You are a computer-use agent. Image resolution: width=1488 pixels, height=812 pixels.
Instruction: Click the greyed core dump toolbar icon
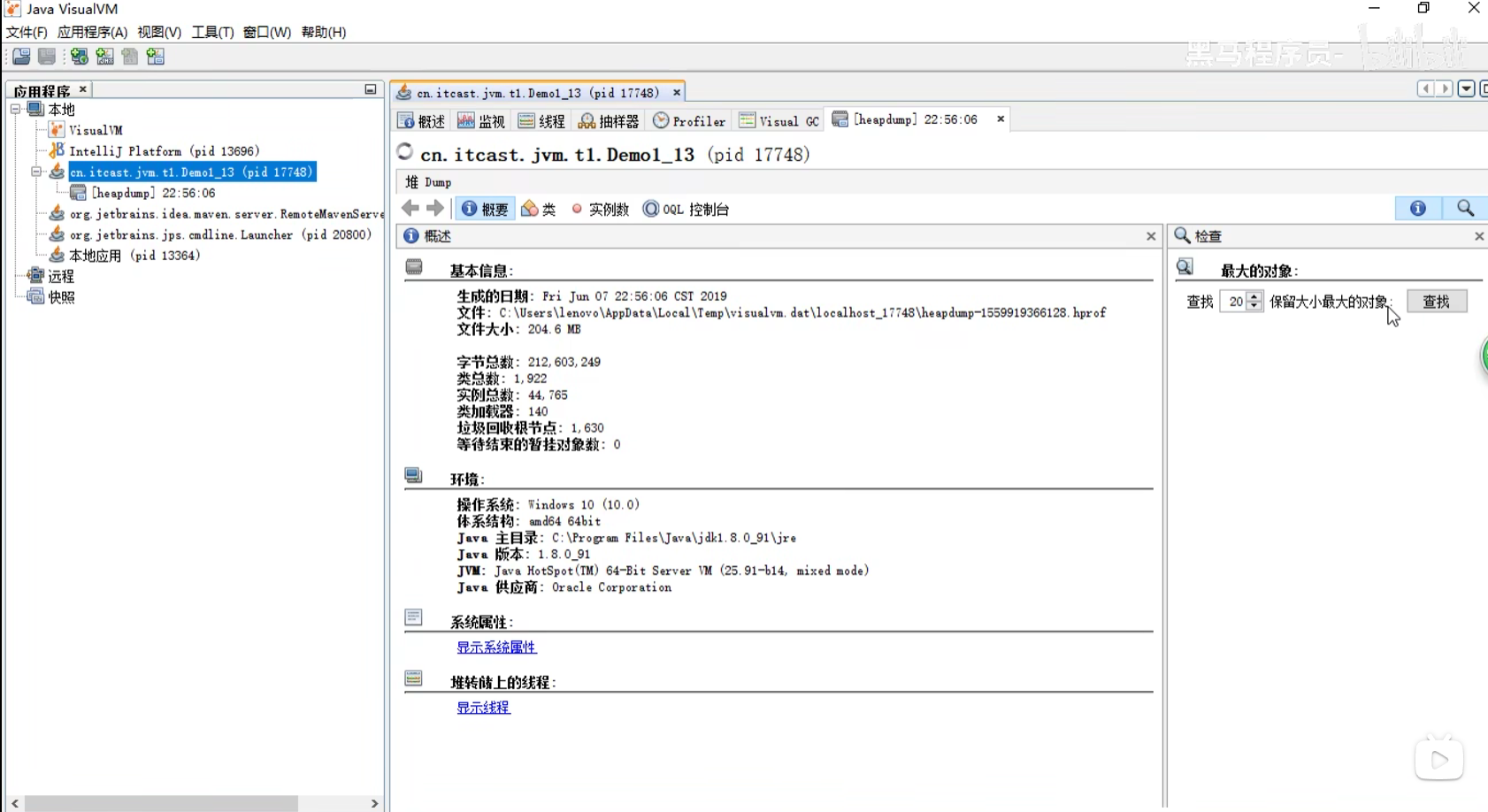click(x=130, y=57)
